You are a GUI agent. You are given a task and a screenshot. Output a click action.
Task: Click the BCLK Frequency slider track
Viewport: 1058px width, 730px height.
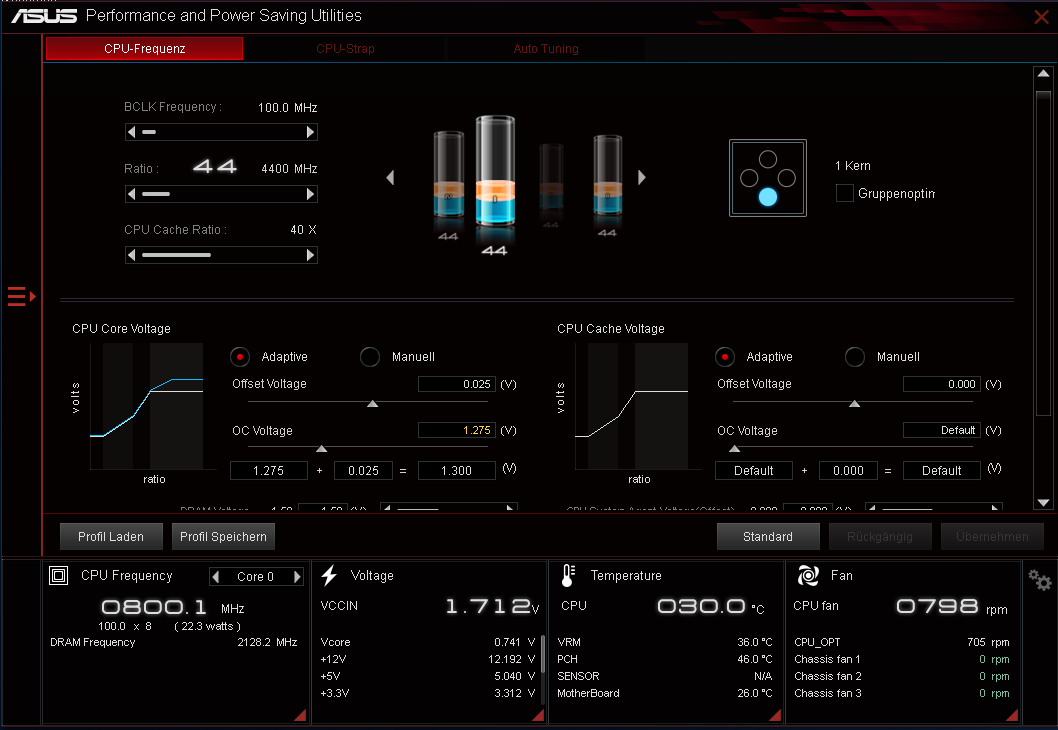point(221,132)
